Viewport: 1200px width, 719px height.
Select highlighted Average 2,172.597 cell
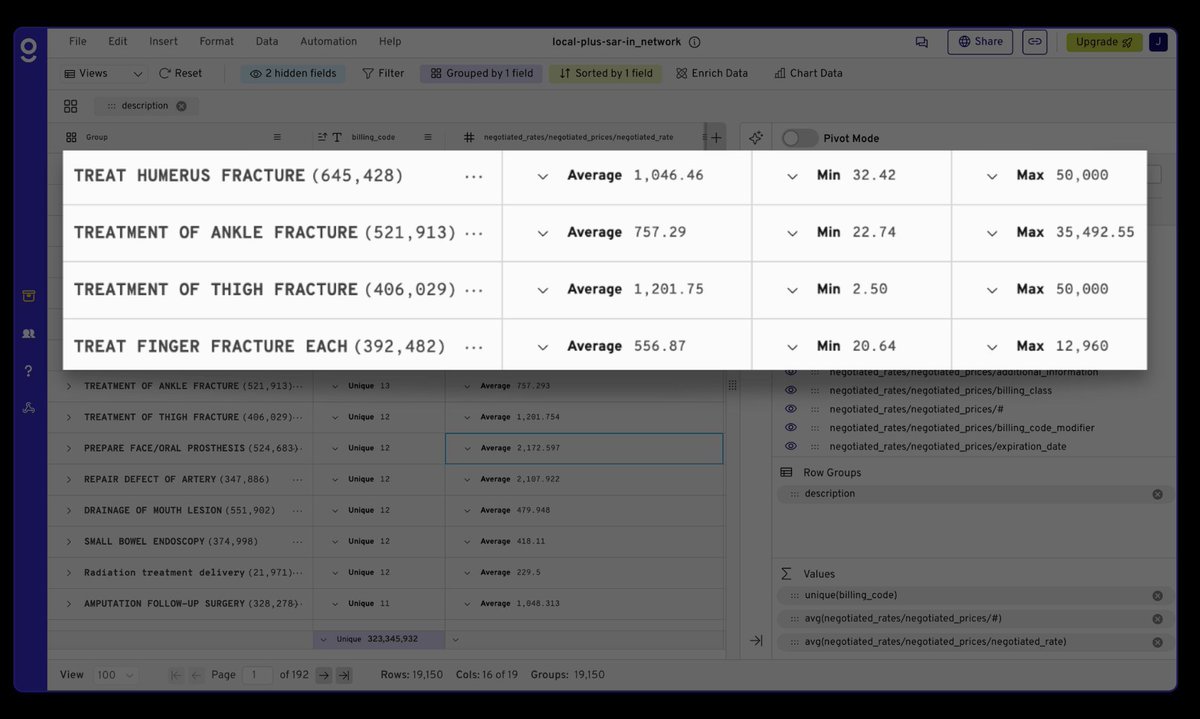tap(584, 448)
